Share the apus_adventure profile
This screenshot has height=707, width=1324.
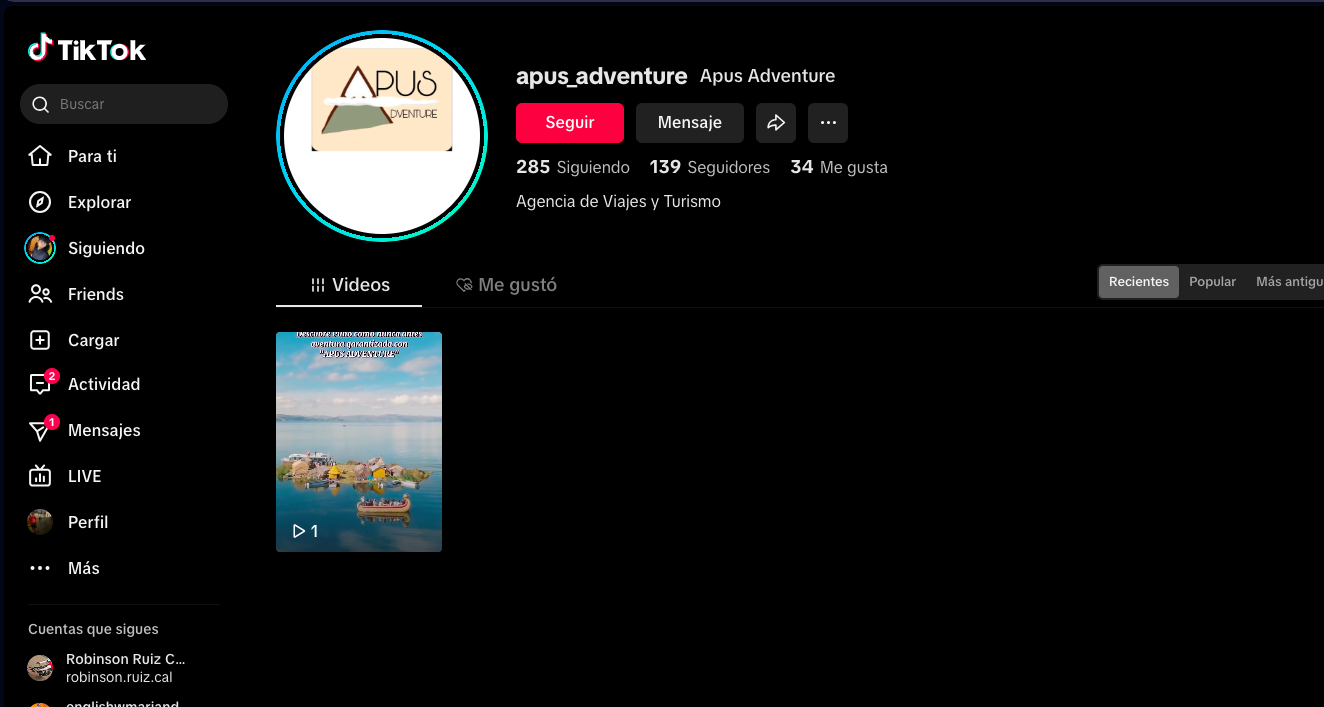pyautogui.click(x=776, y=123)
